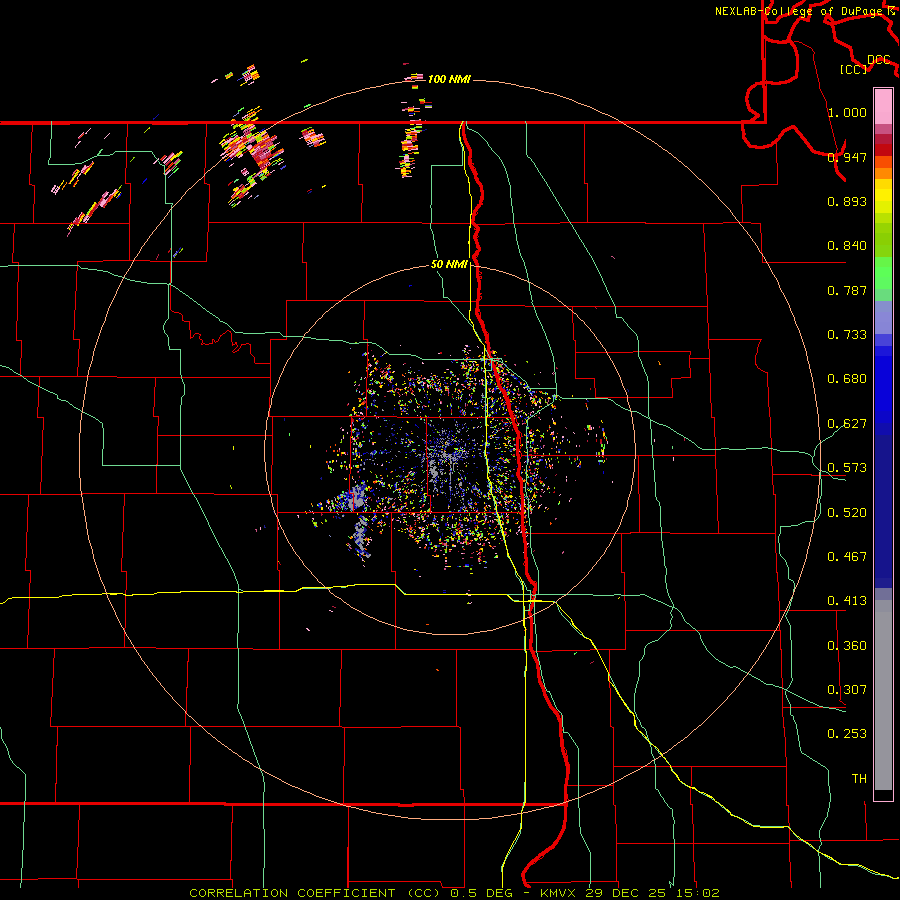Click the 0.520 scale value
This screenshot has width=900, height=900.
pos(847,513)
